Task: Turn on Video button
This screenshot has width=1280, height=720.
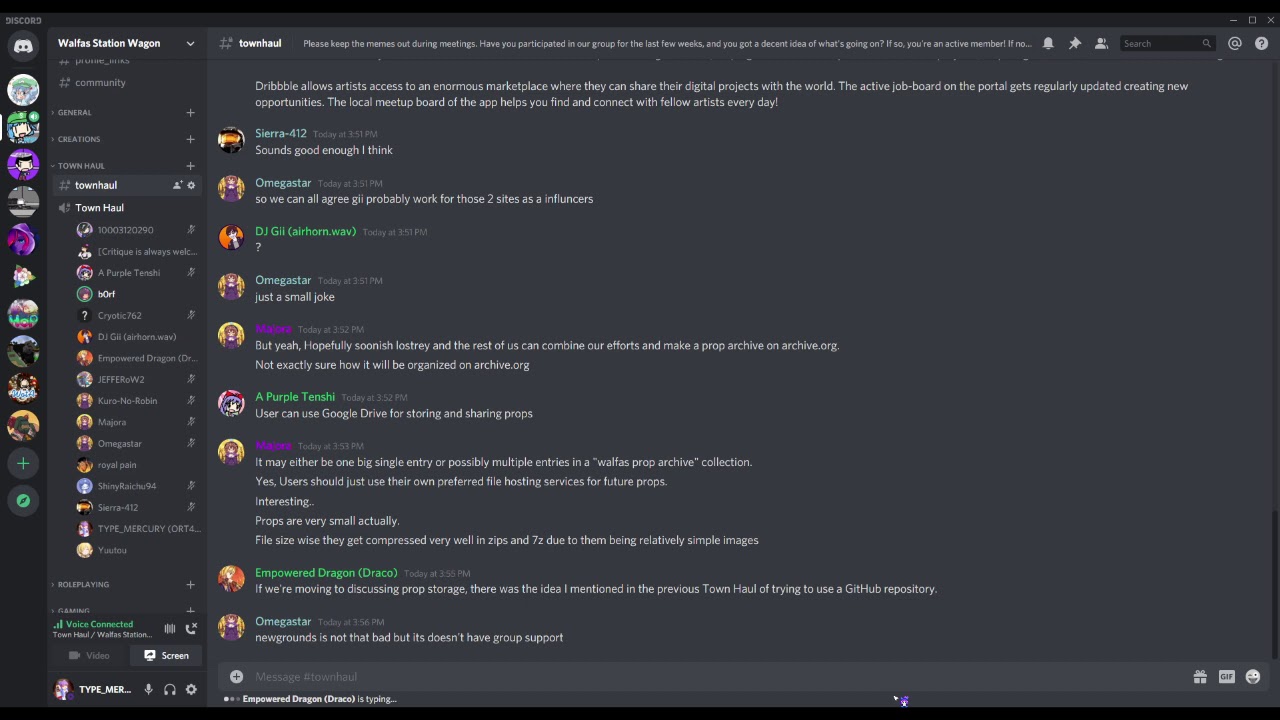Action: pyautogui.click(x=89, y=656)
